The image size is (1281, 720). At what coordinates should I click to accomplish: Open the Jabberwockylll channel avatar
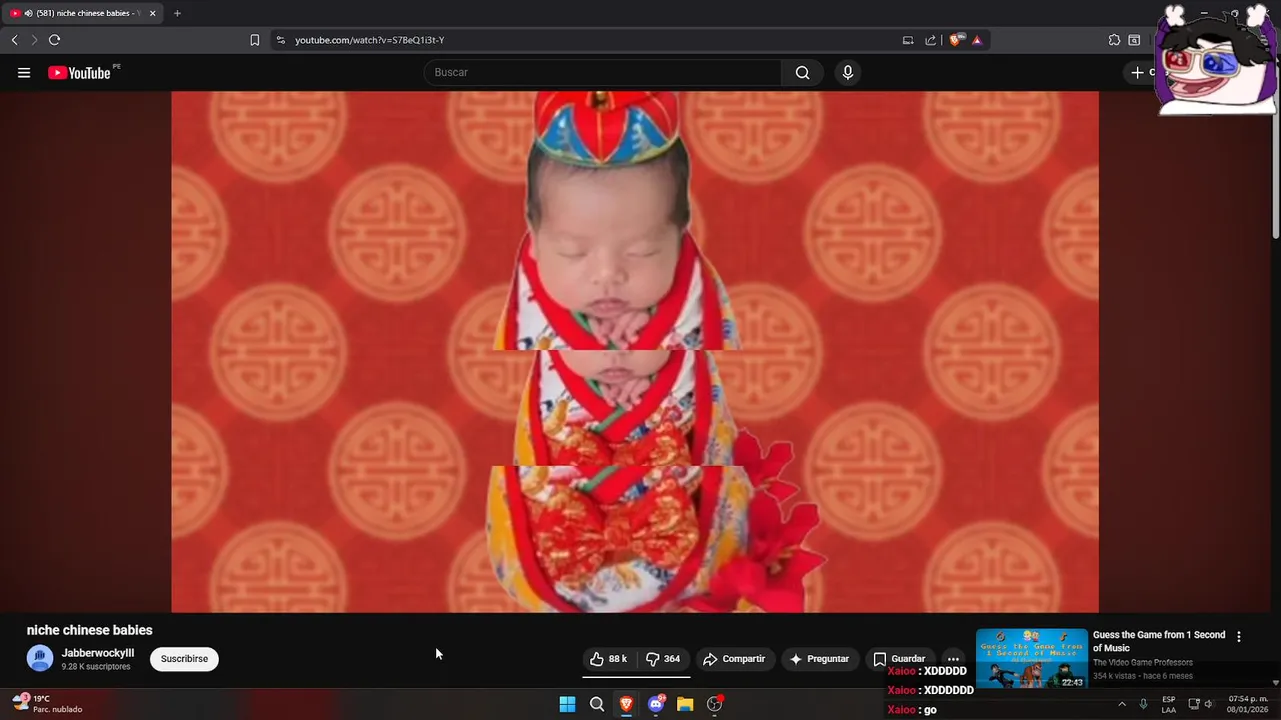point(40,658)
